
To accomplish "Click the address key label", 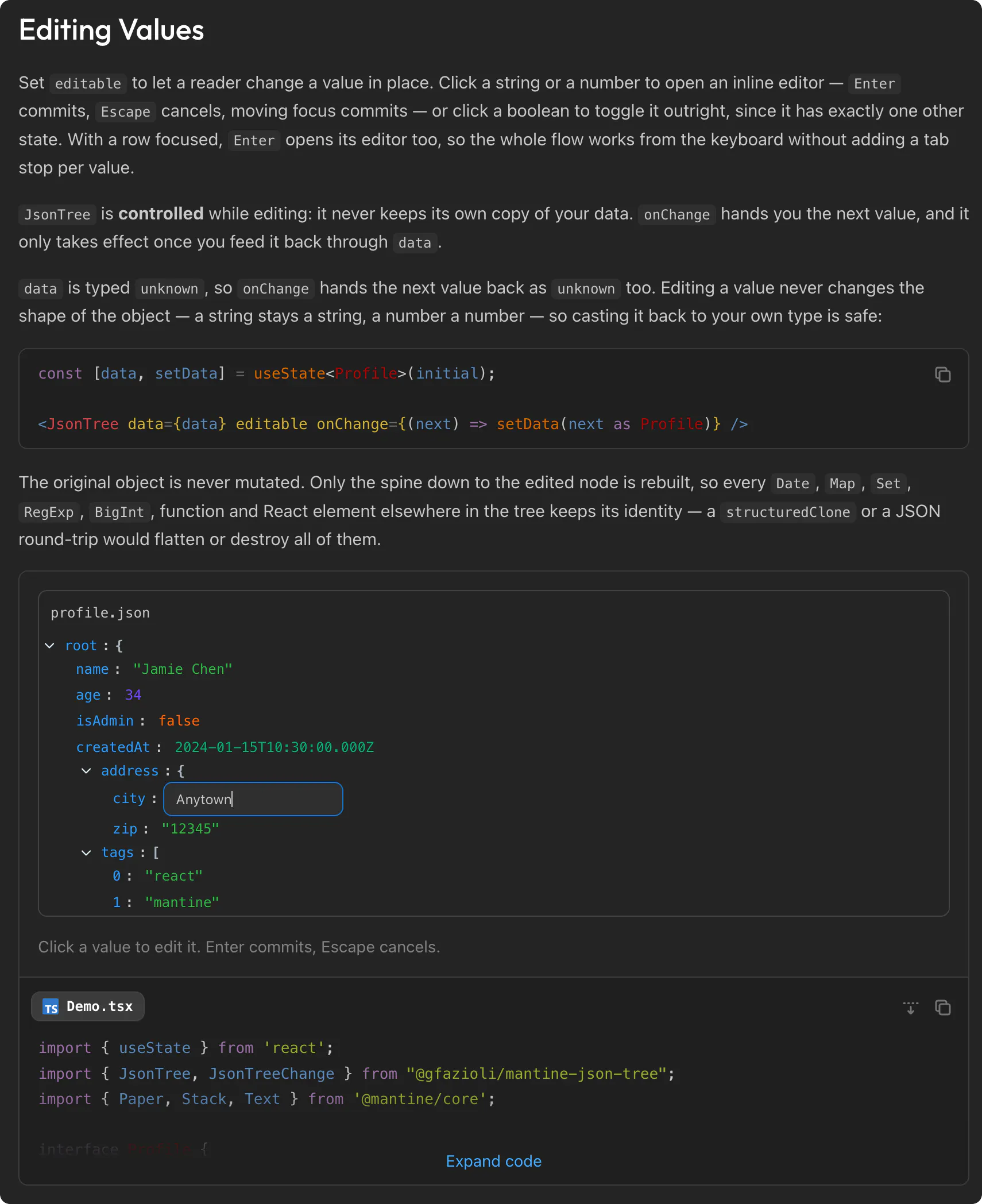I will (x=130, y=771).
